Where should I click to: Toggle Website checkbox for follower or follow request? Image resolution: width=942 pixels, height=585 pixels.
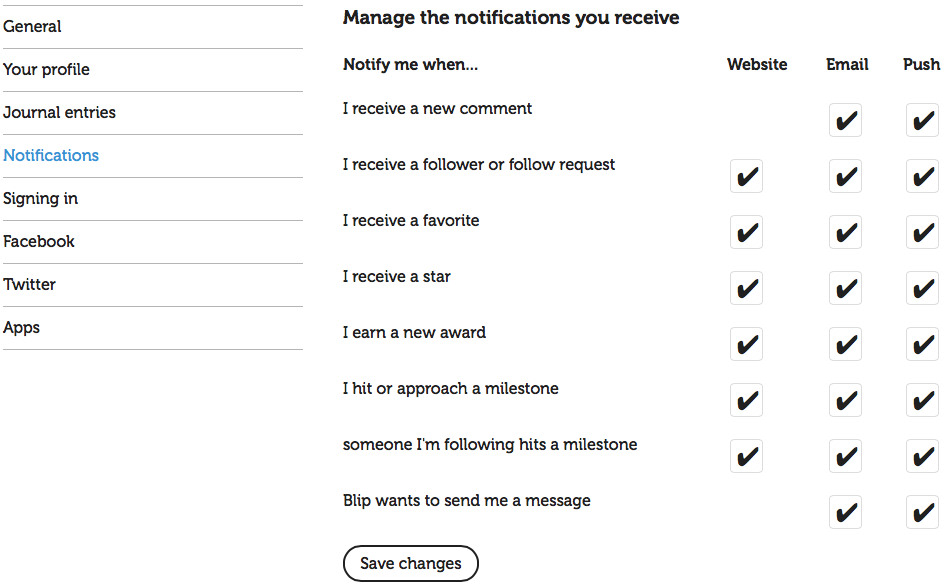coord(746,177)
